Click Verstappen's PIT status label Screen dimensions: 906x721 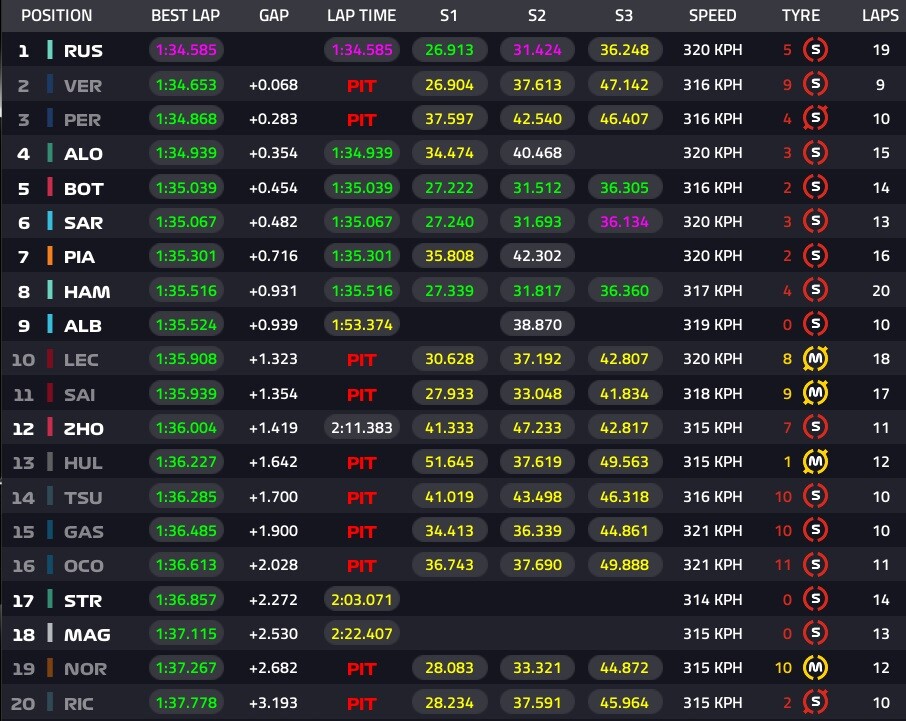tap(361, 86)
